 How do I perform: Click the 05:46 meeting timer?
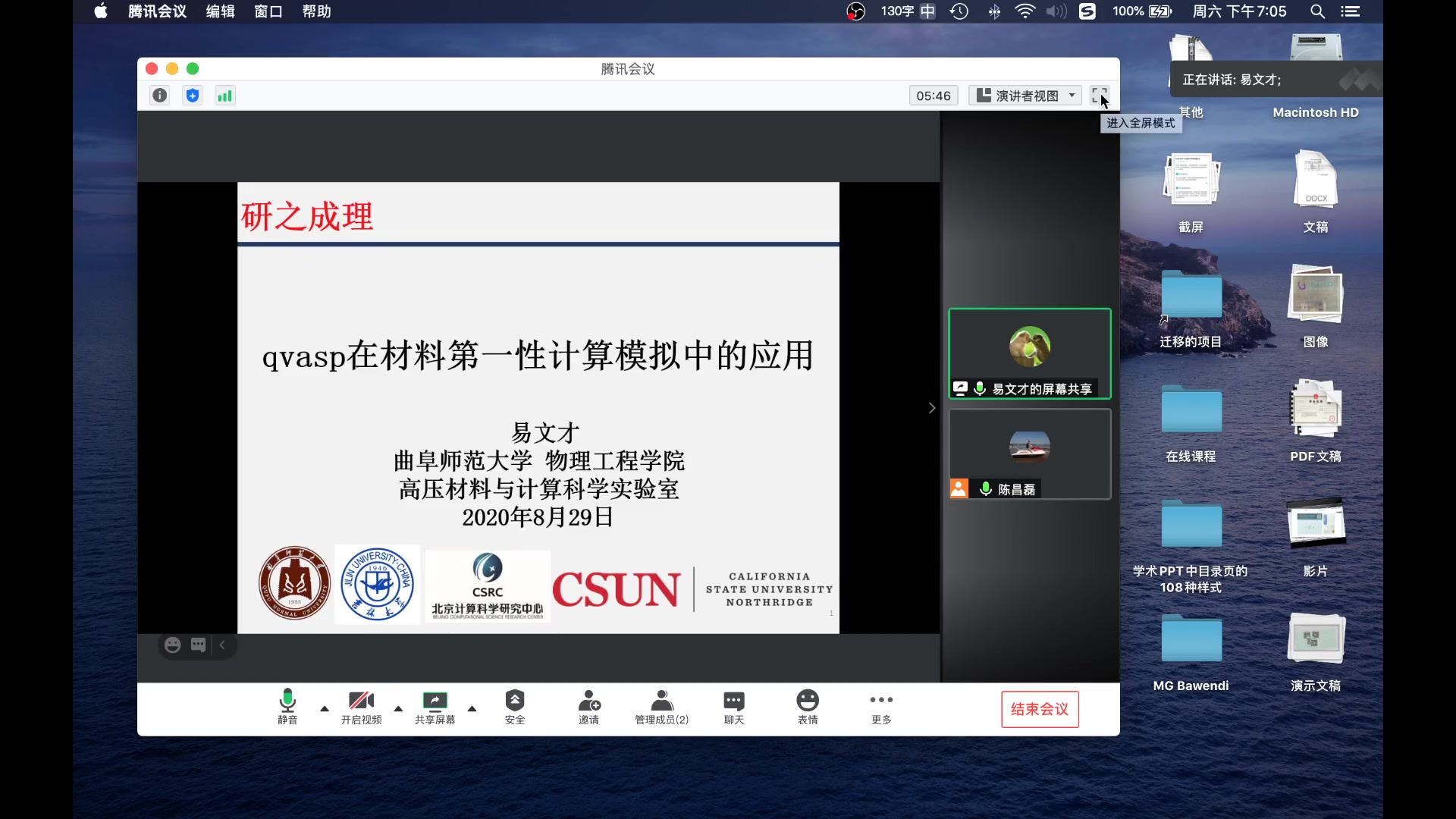pos(934,96)
